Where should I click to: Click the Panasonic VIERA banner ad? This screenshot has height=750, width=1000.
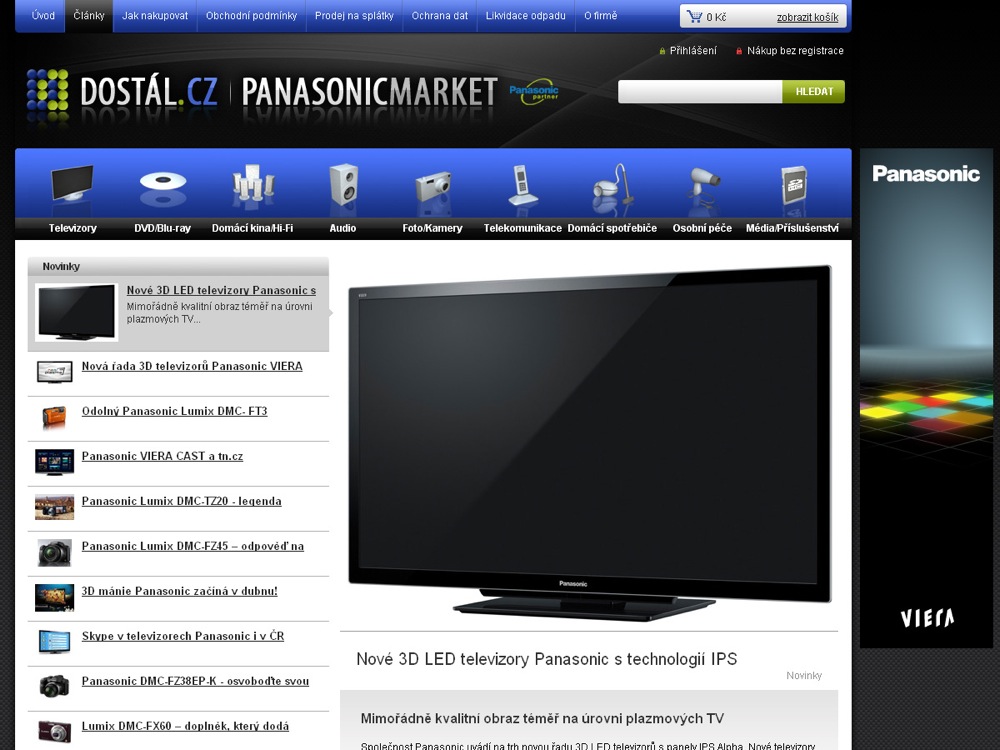pyautogui.click(x=926, y=400)
